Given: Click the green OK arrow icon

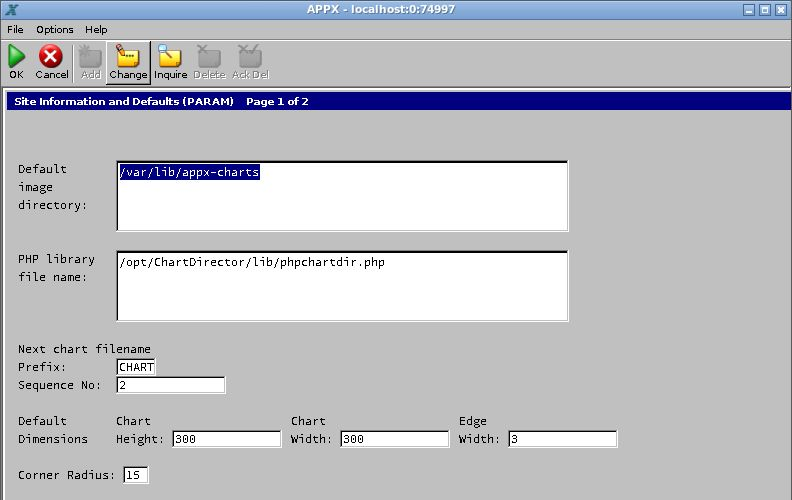Looking at the screenshot, I should [16, 56].
